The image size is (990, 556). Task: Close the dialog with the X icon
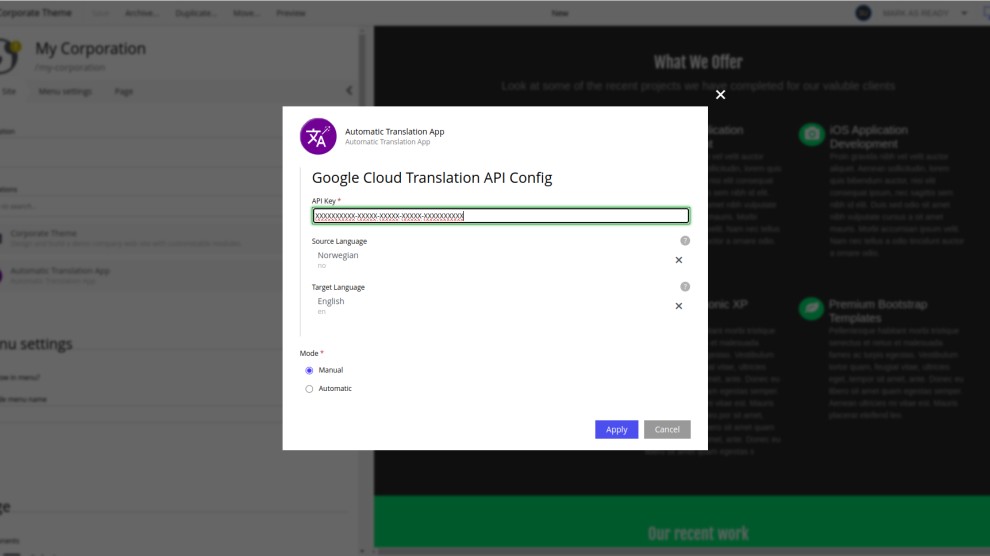pyautogui.click(x=720, y=95)
